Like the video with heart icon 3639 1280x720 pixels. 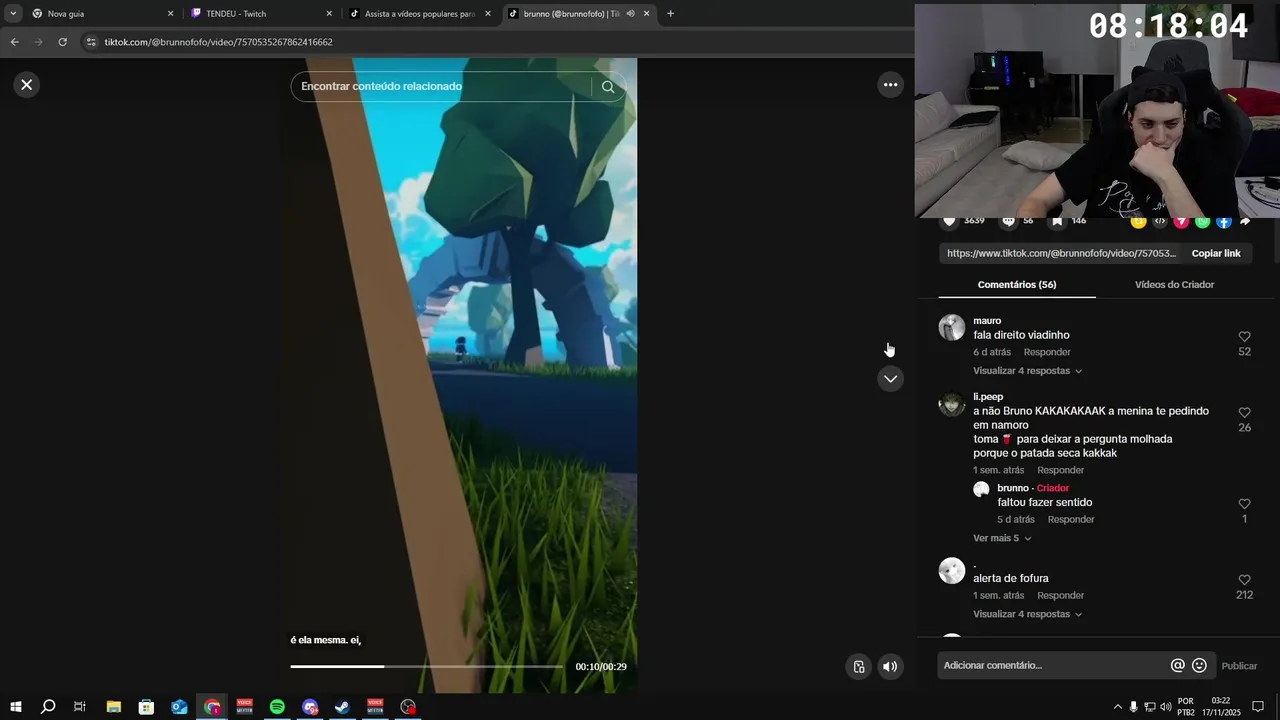pyautogui.click(x=949, y=221)
